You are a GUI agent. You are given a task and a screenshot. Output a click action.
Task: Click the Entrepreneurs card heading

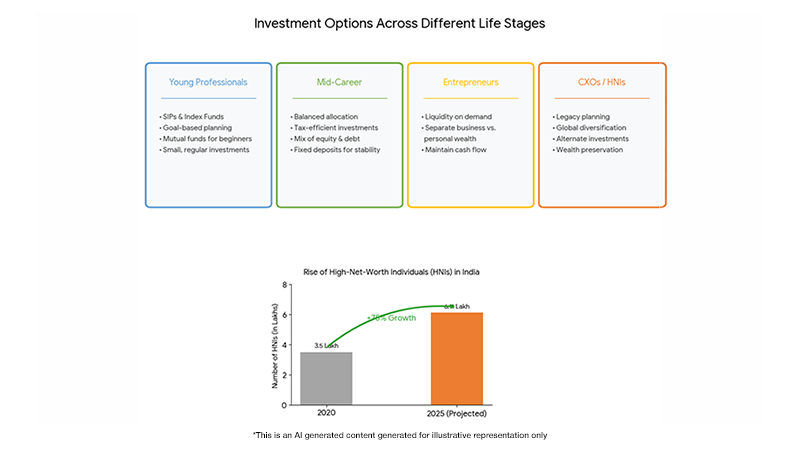coord(471,82)
